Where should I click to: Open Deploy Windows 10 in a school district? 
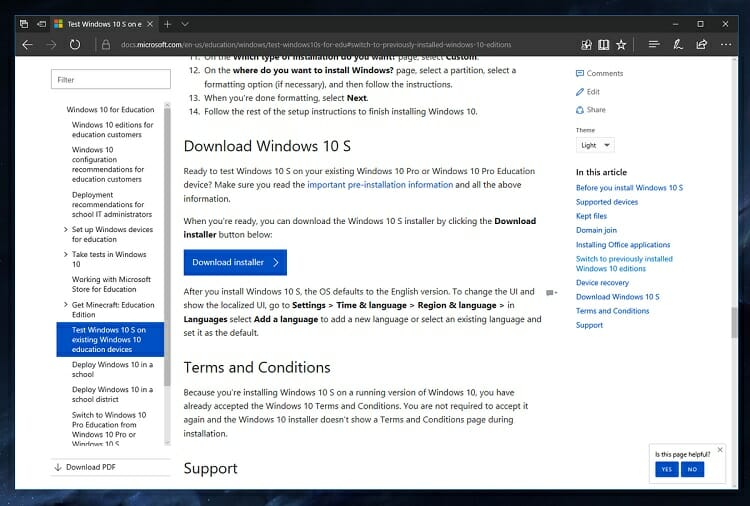point(112,394)
